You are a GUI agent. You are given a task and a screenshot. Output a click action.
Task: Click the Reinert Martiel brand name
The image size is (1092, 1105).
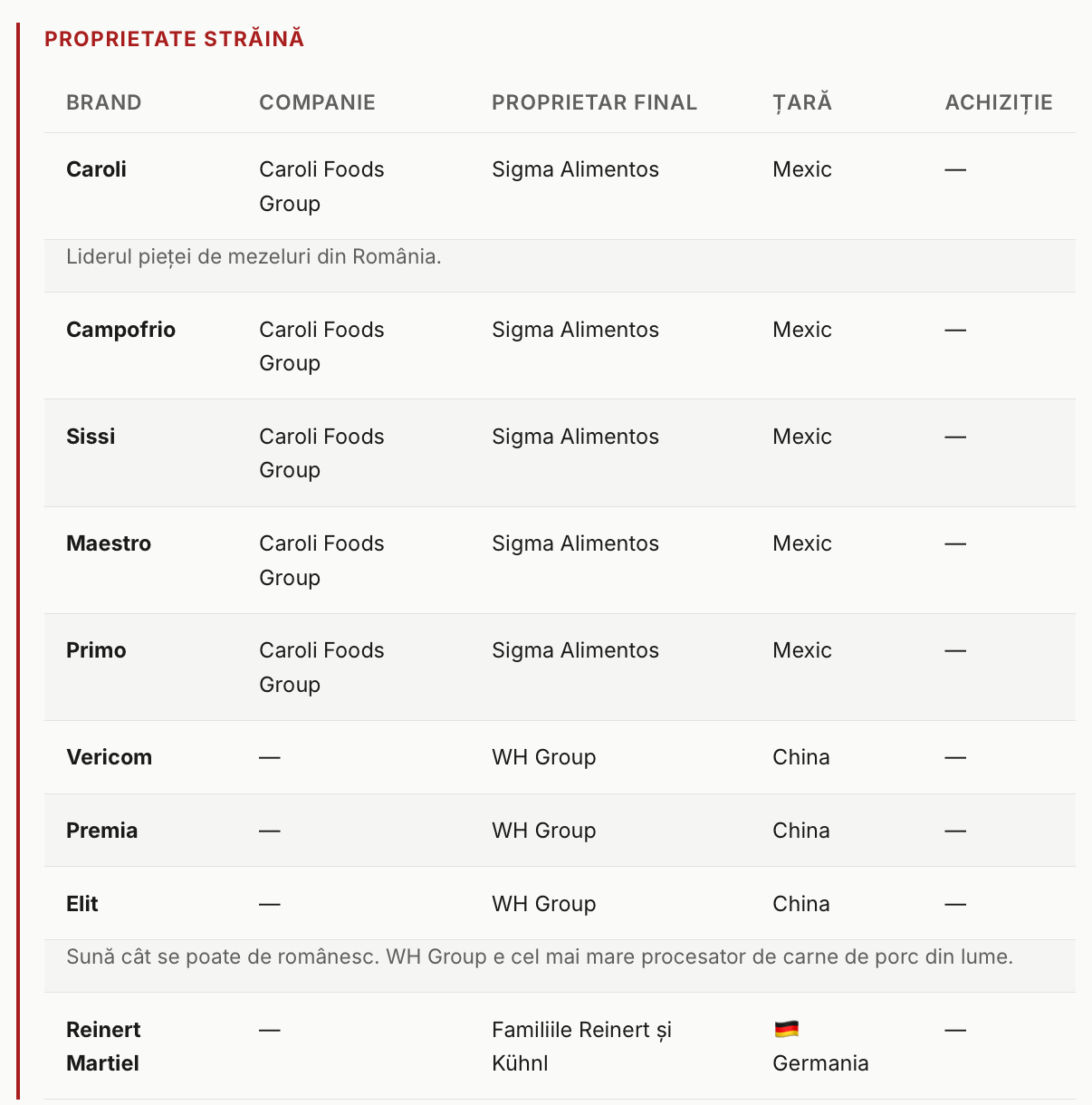click(x=103, y=1046)
